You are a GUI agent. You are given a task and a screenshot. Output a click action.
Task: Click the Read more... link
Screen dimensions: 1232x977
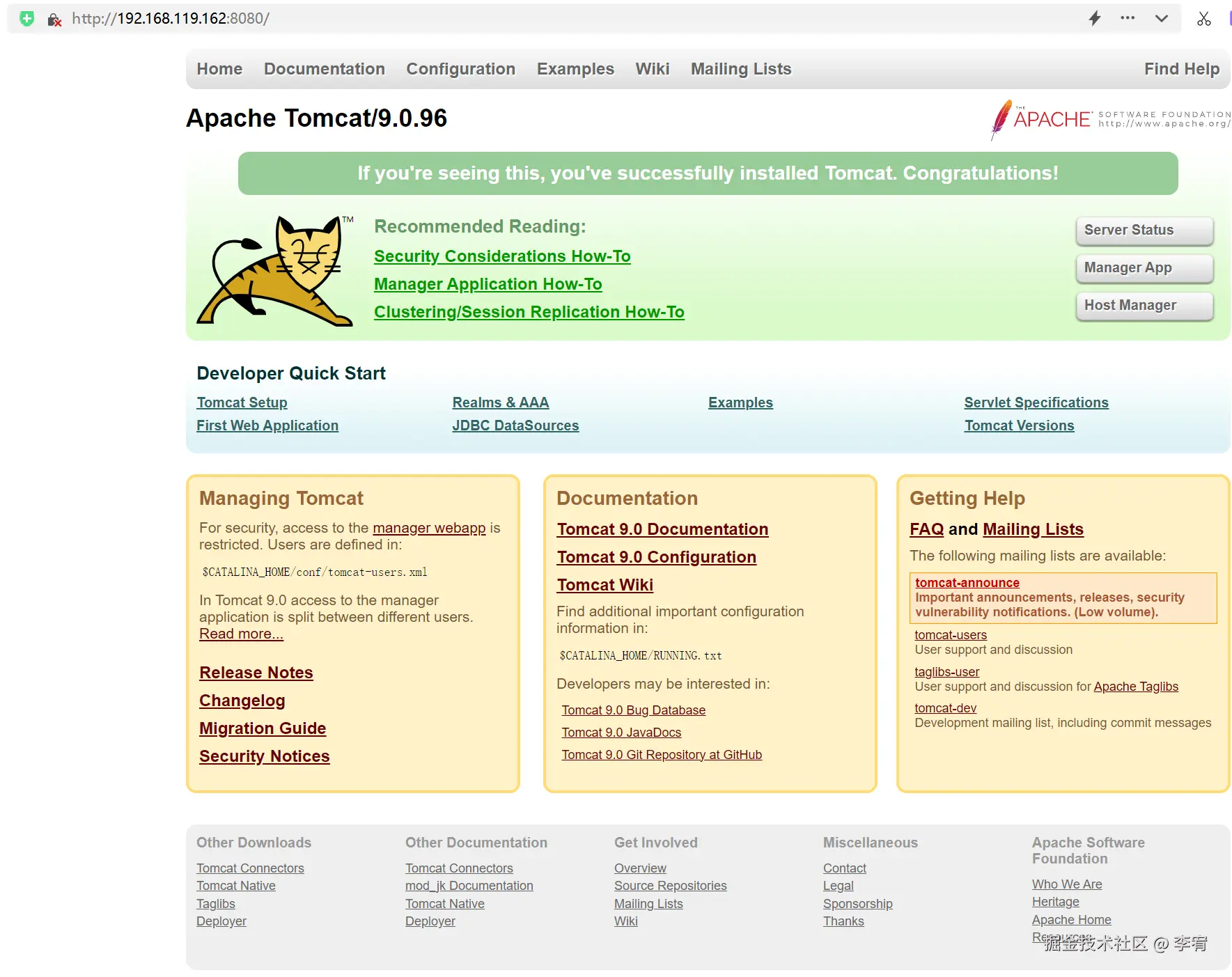241,634
